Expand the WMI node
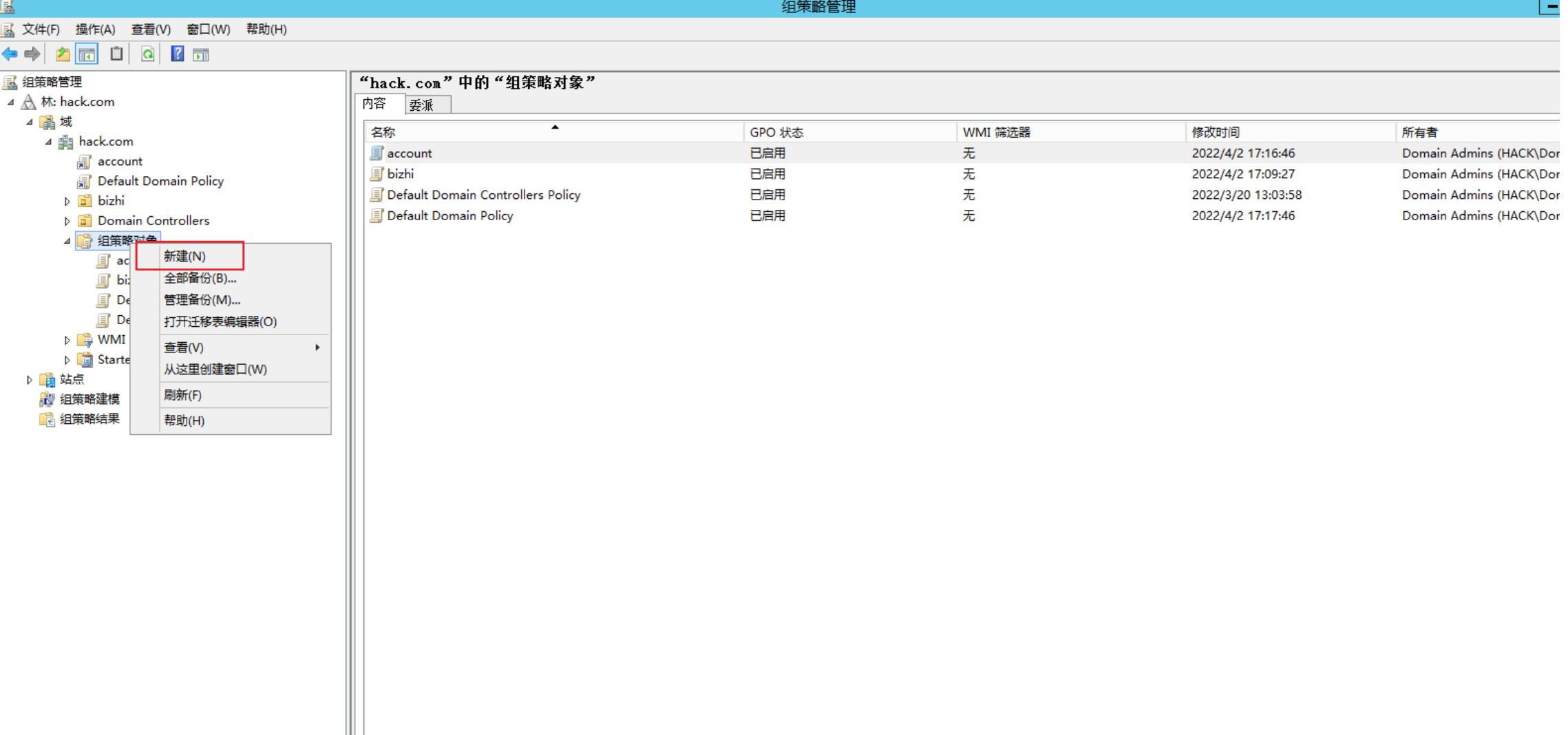Screen dimensions: 1568x735 [x=67, y=340]
